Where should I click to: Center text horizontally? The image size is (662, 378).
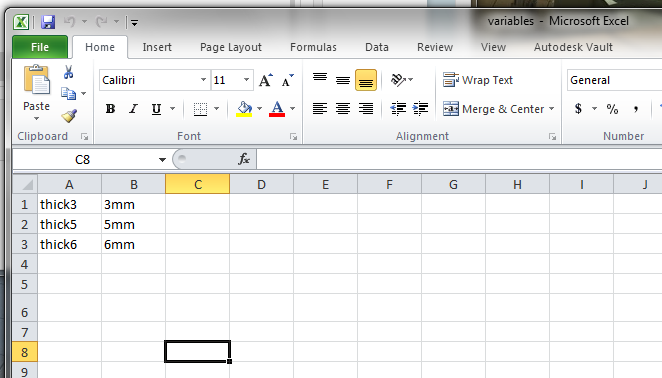[x=343, y=109]
